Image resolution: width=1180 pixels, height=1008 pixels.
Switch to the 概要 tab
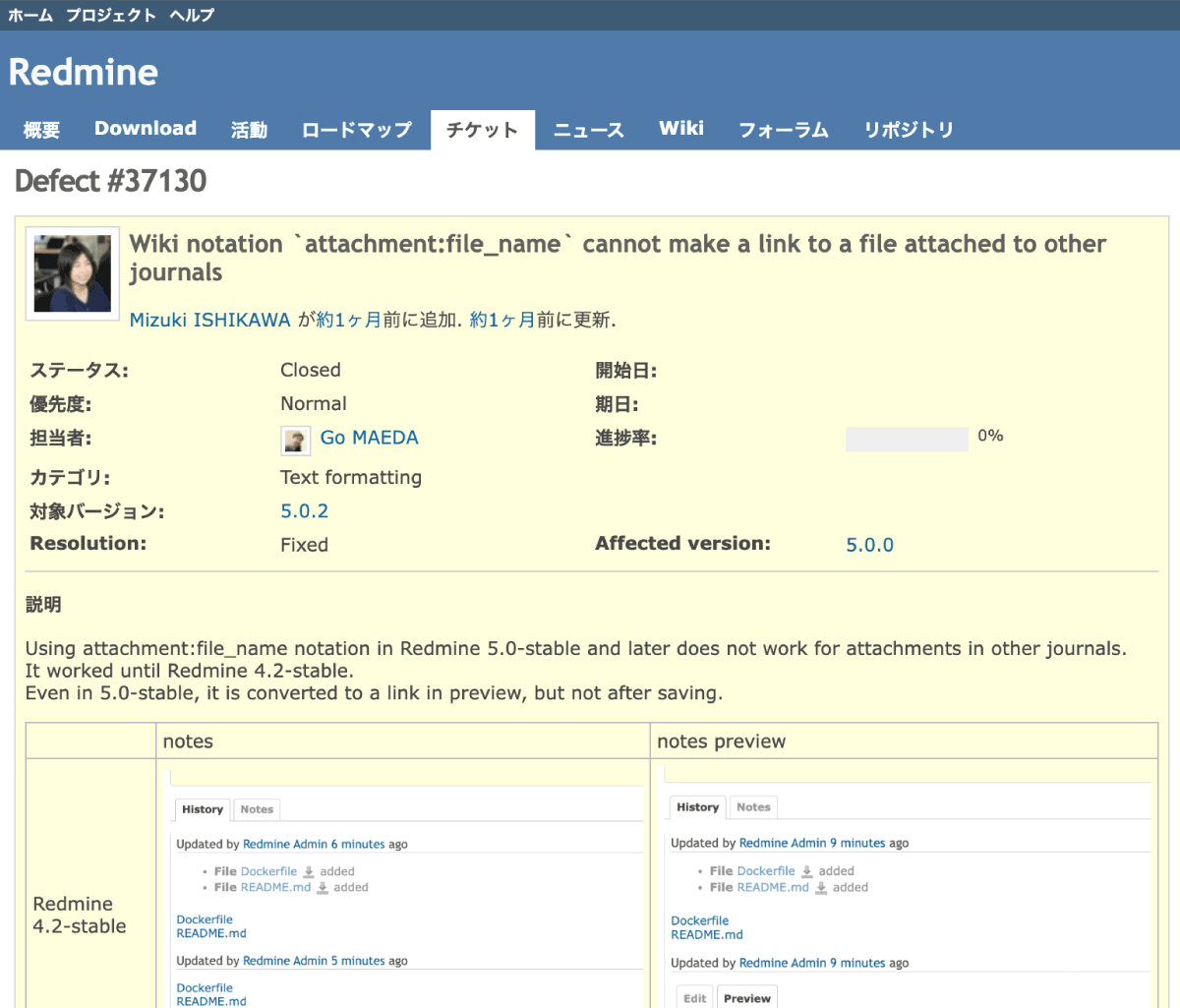[x=42, y=130]
